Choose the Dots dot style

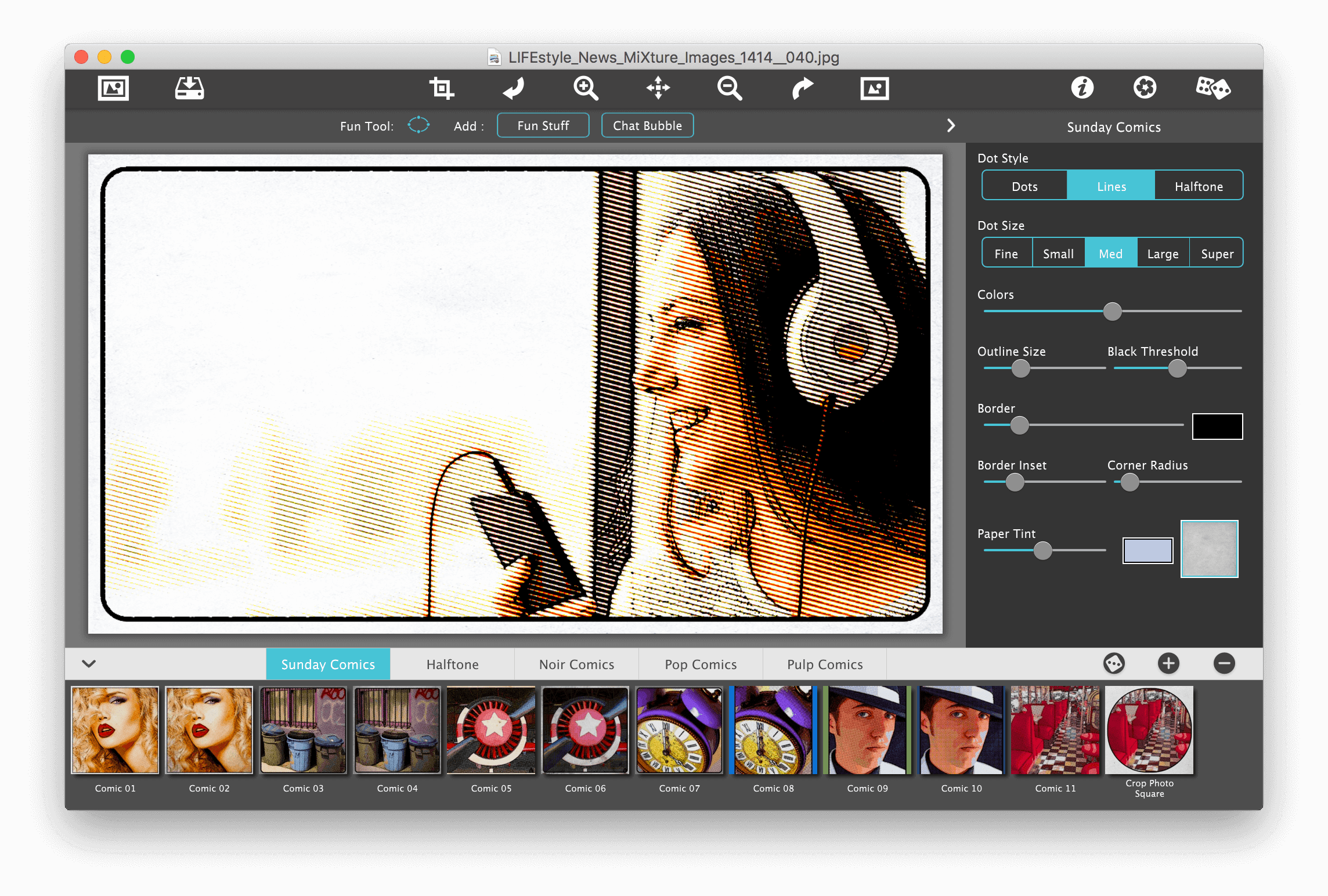point(1024,186)
